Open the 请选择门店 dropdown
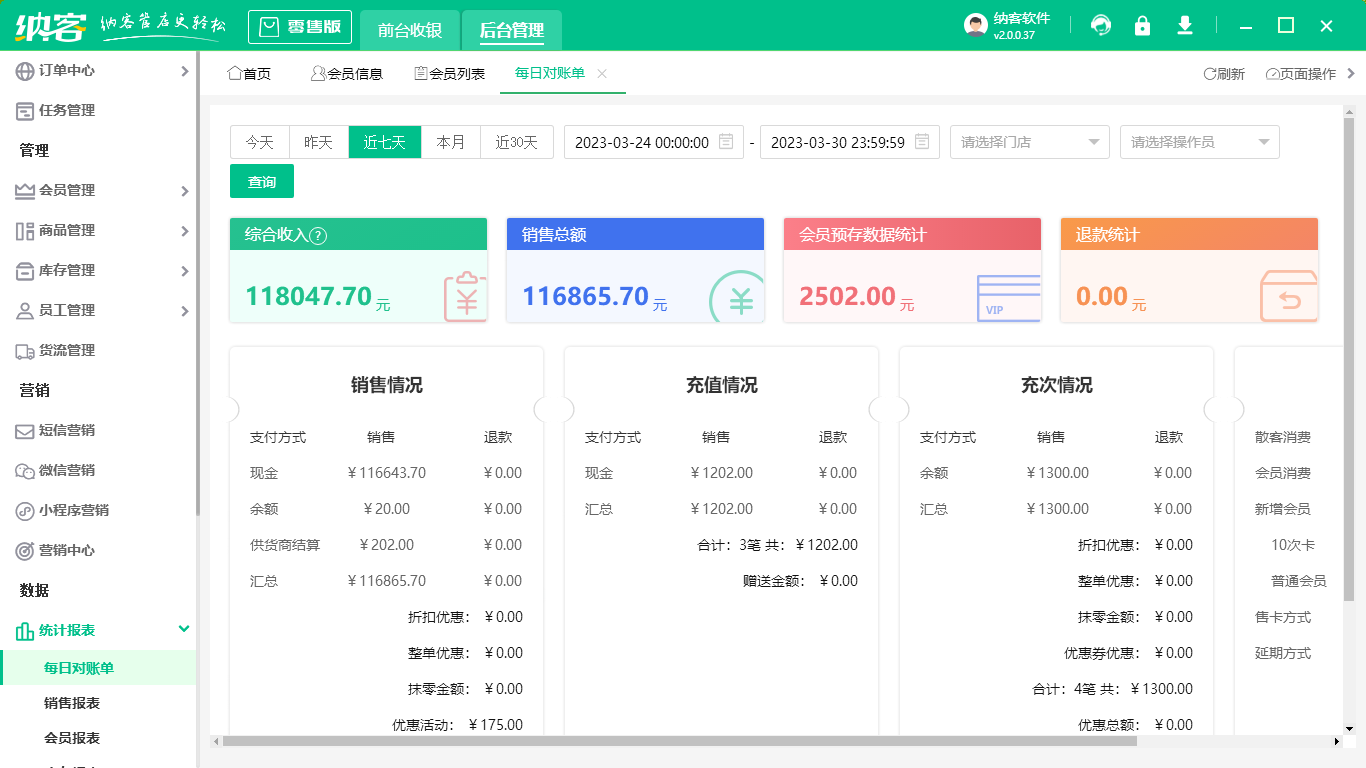This screenshot has width=1366, height=768. (x=1029, y=142)
